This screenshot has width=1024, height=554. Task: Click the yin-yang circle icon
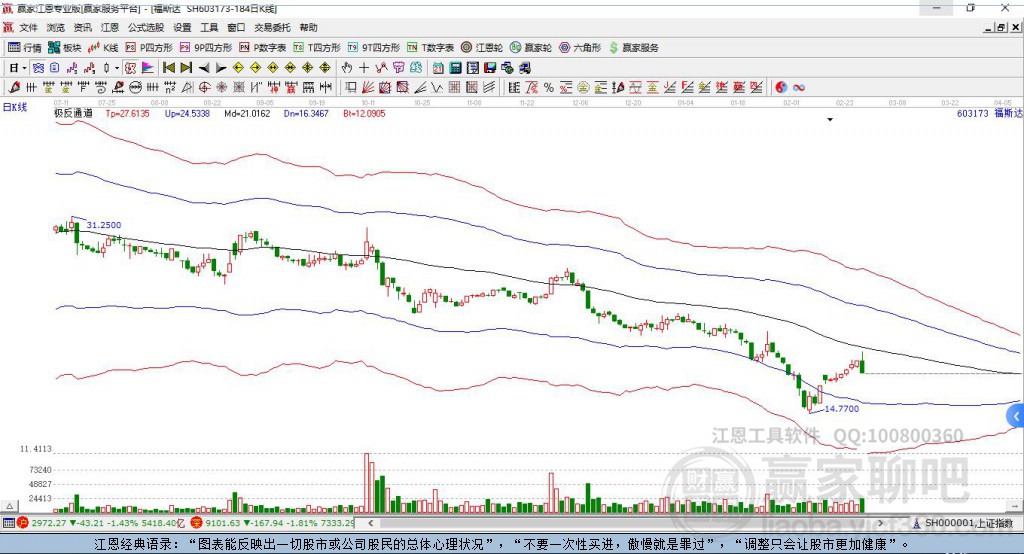click(x=781, y=88)
